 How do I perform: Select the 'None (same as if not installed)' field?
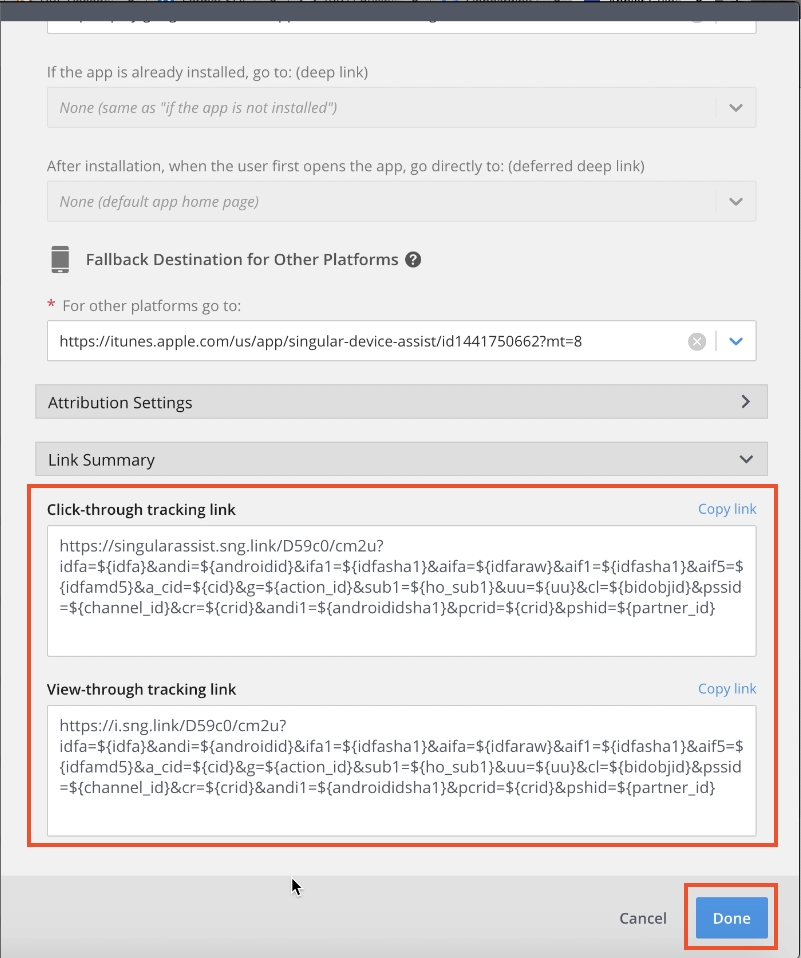click(380, 108)
